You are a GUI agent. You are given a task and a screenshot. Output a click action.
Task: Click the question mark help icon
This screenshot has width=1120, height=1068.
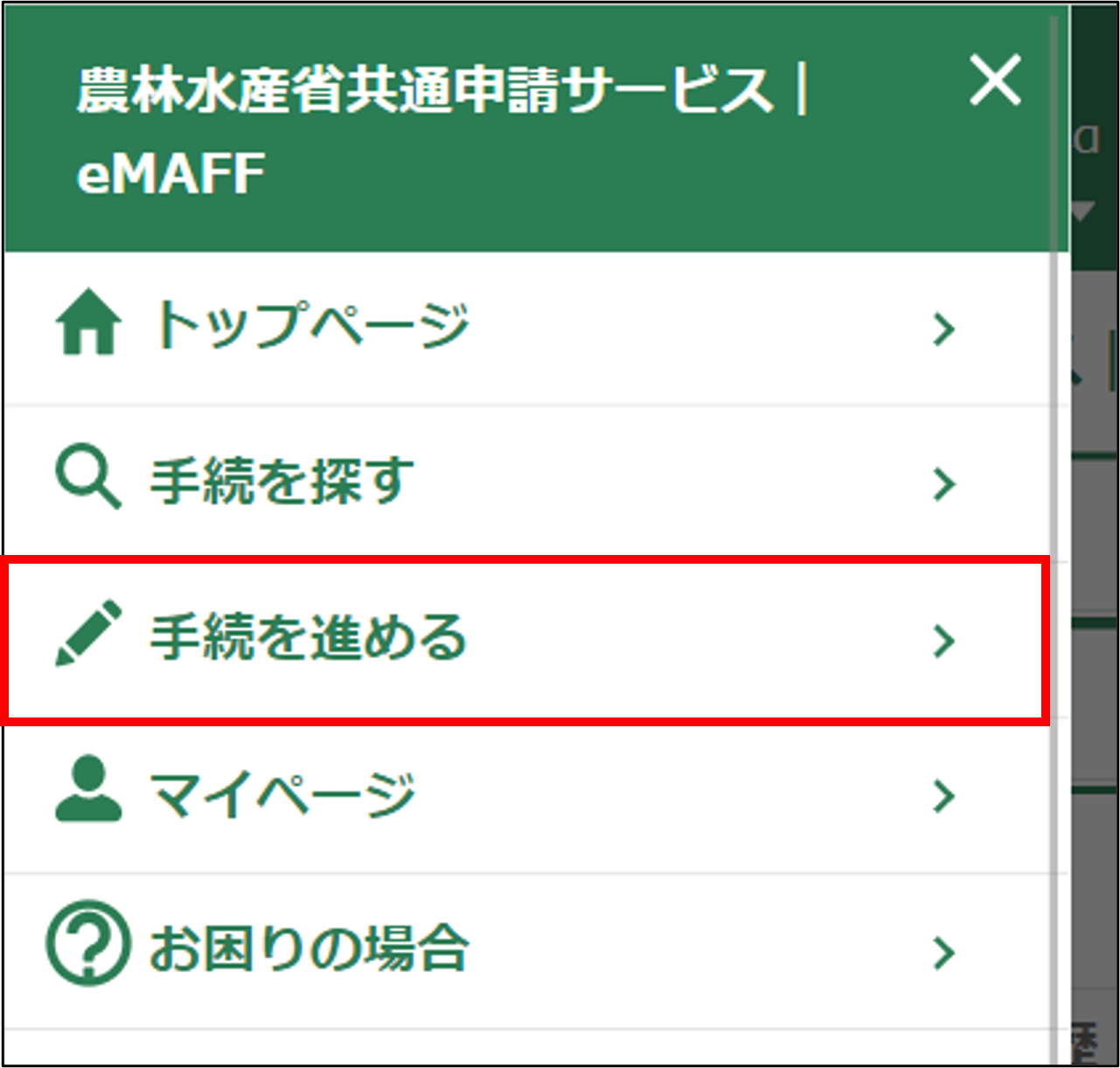tap(87, 944)
